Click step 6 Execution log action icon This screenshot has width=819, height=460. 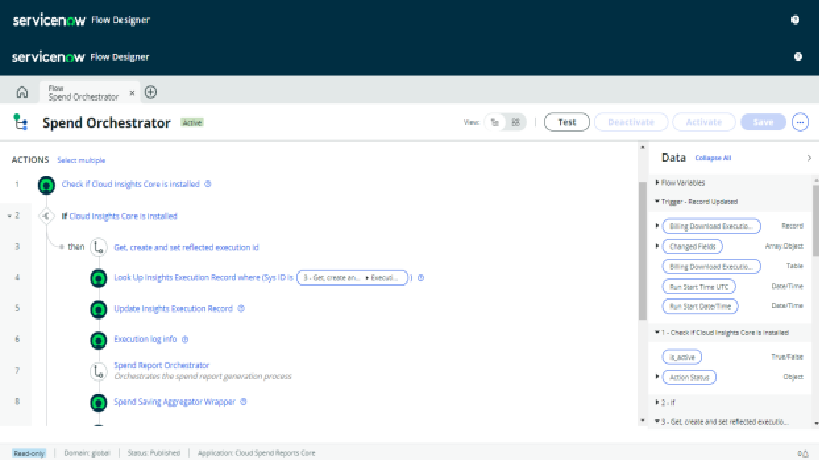98,340
